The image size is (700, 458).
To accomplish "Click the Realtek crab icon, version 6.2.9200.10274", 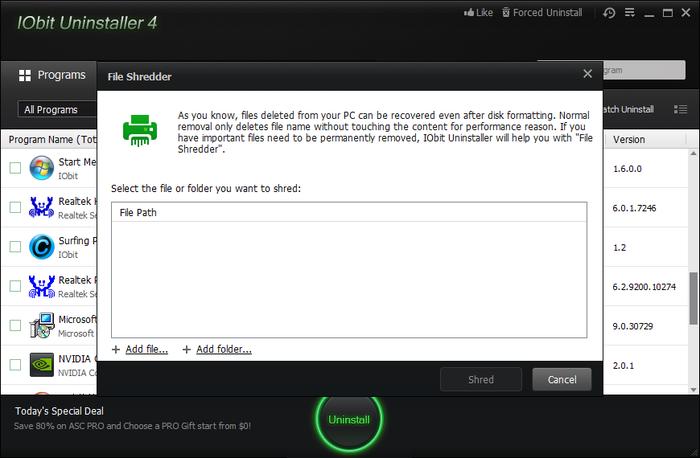I will [42, 286].
